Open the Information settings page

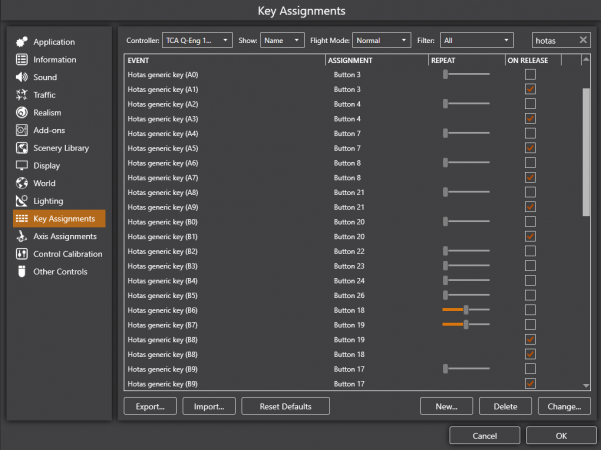click(59, 59)
